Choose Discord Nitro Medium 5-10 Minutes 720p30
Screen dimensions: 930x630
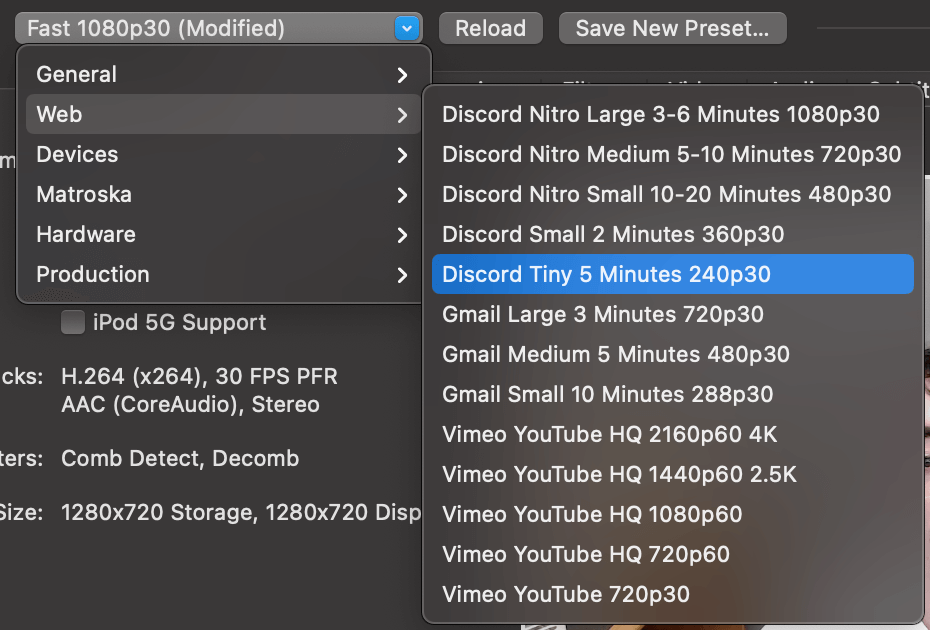click(671, 154)
